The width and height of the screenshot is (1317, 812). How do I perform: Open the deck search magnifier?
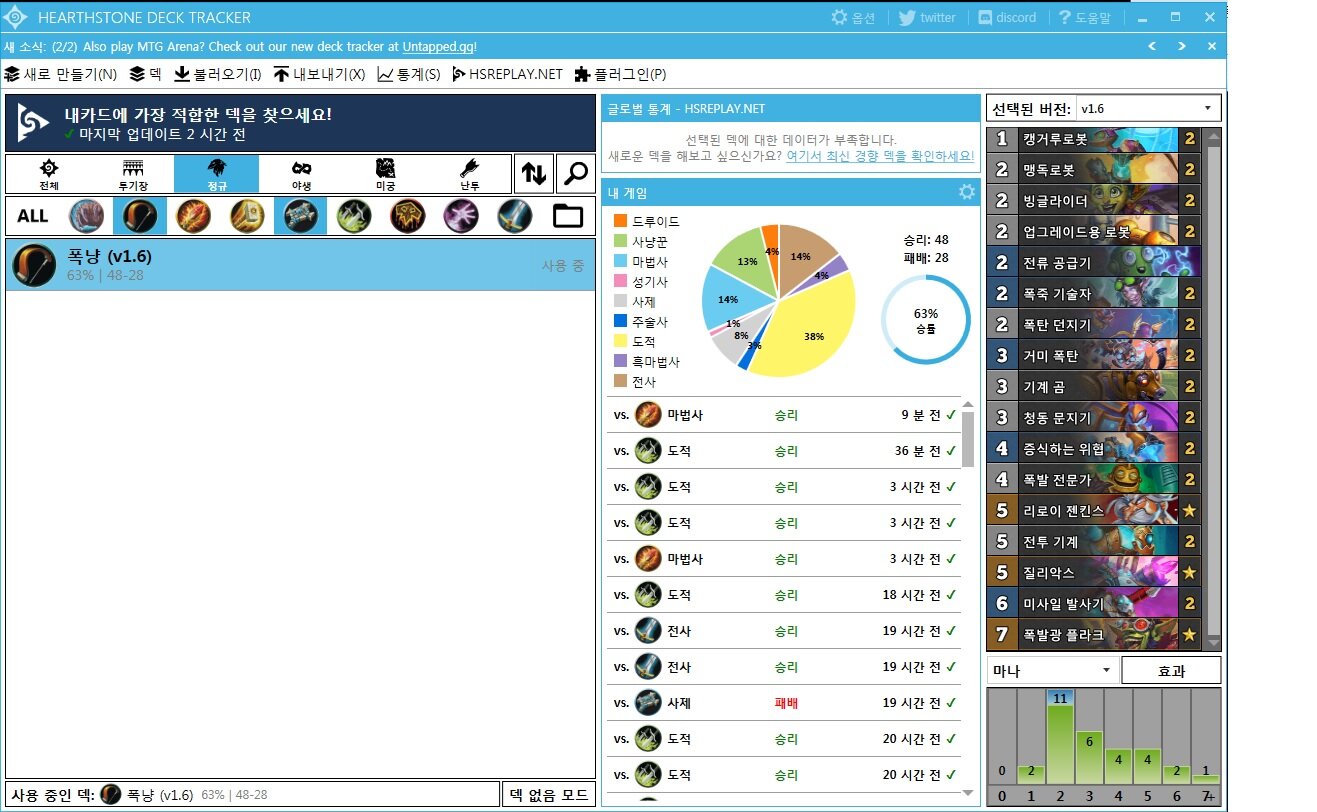pos(576,174)
